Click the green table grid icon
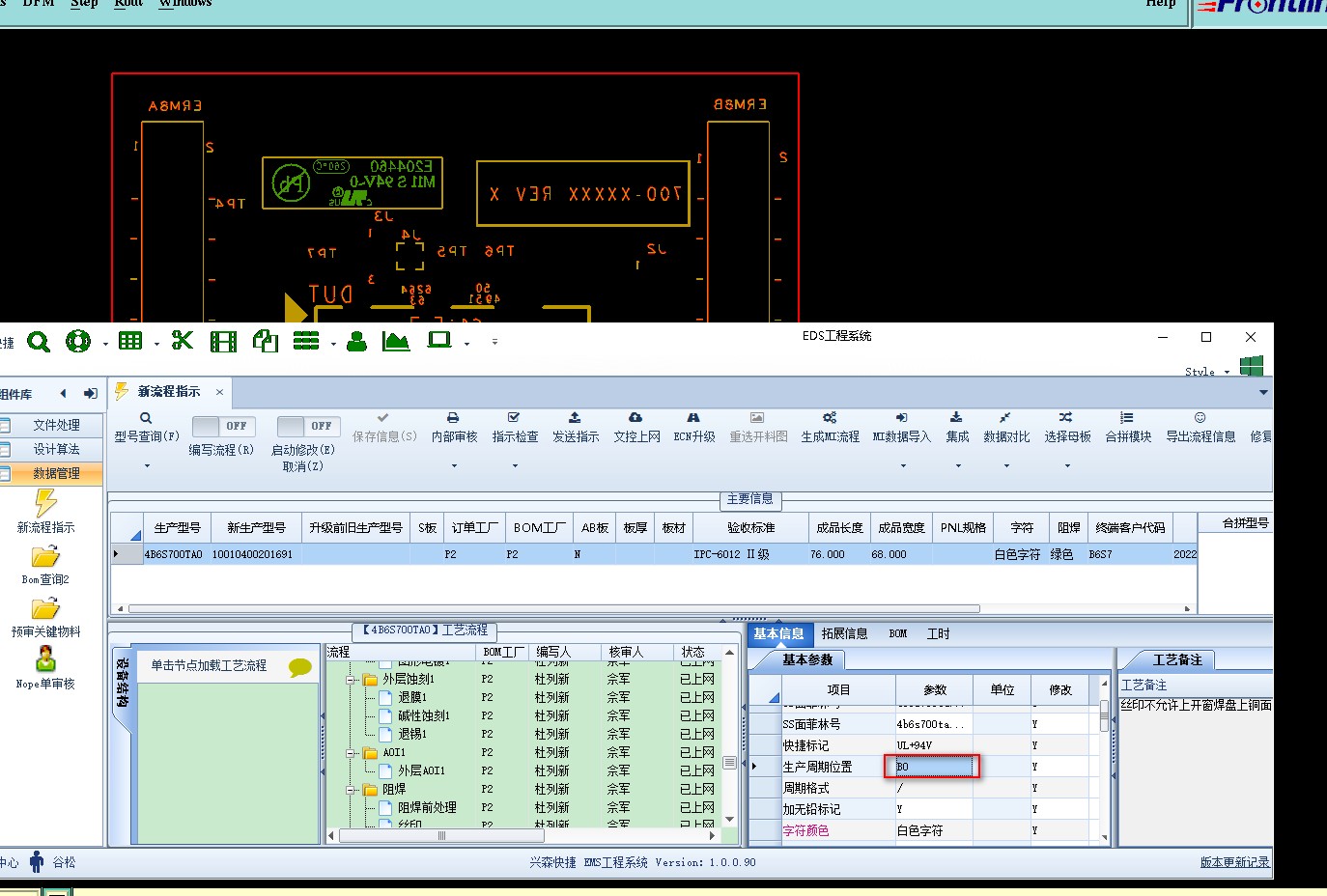1327x896 pixels. tap(130, 341)
